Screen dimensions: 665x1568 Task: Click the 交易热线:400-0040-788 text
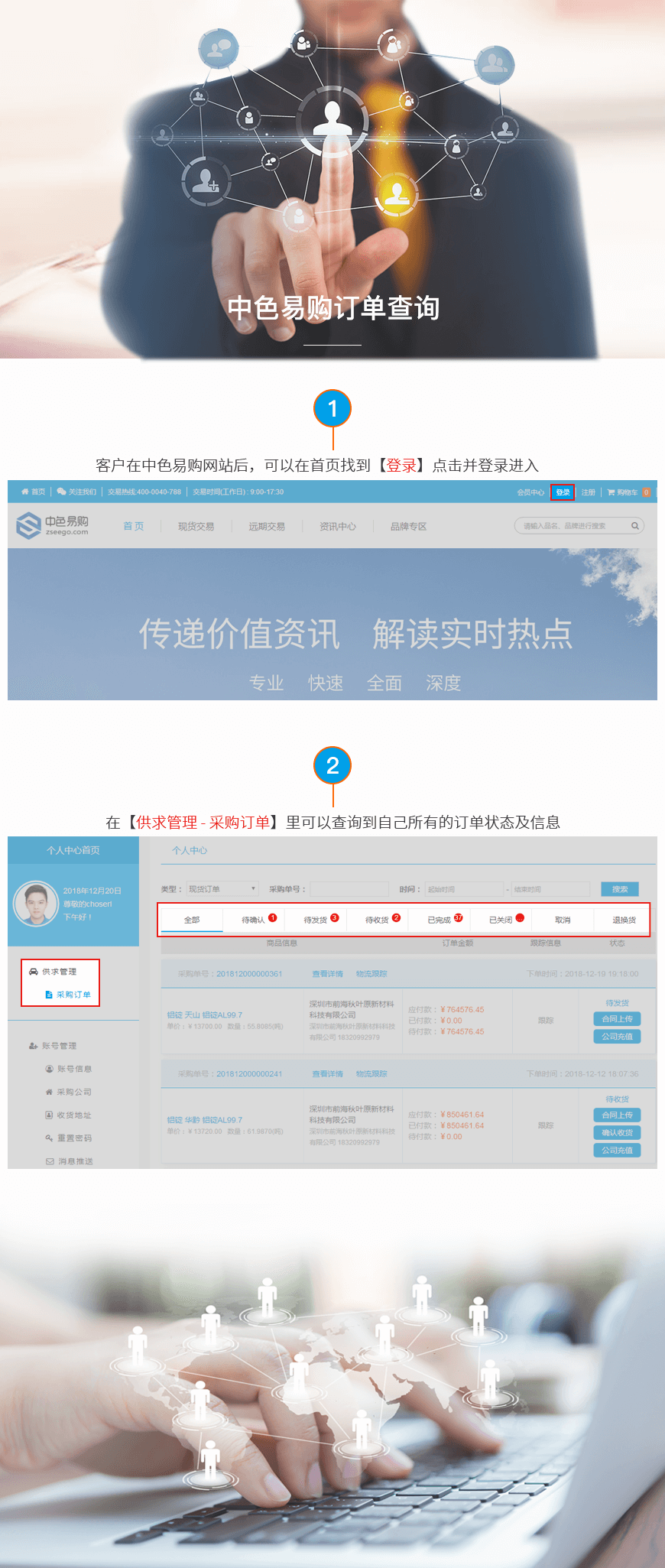click(x=144, y=492)
